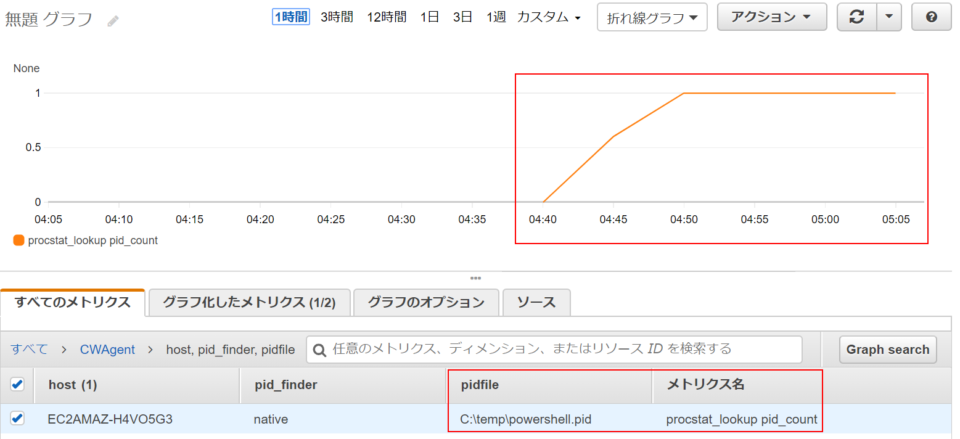Click the procstat_lookup pid_count legend label
Image resolution: width=960 pixels, height=439 pixels.
(x=92, y=241)
